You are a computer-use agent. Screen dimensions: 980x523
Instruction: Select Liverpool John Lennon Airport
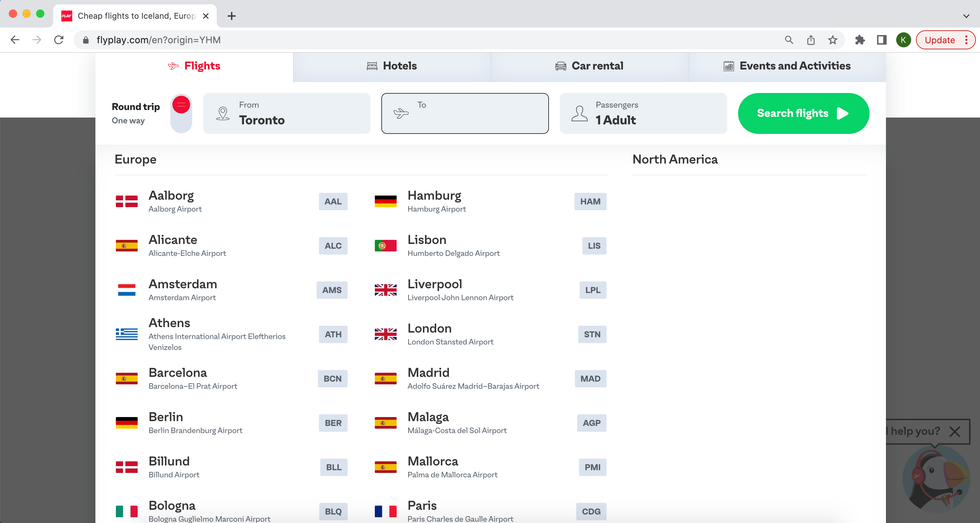490,290
